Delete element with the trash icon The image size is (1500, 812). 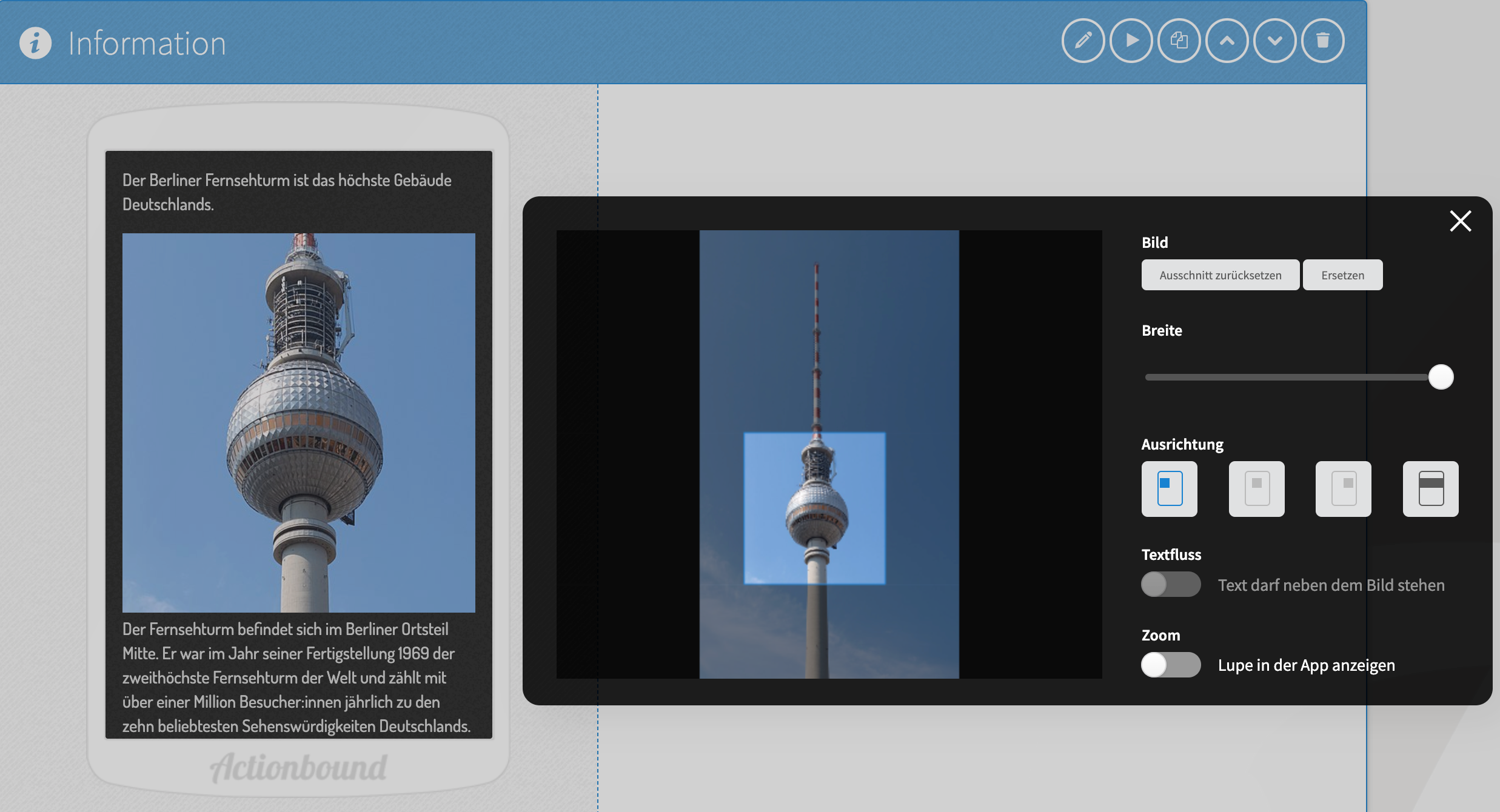1323,41
